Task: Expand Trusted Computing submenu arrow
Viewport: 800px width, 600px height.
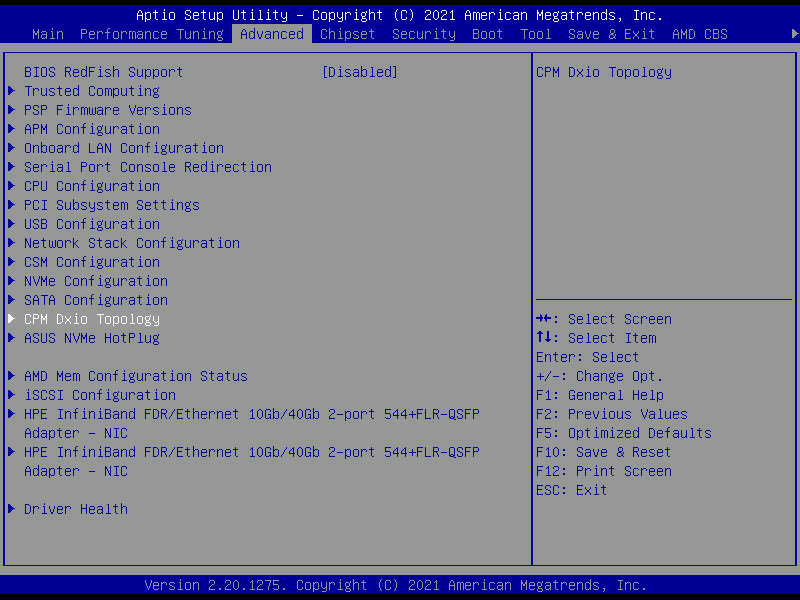Action: click(11, 91)
